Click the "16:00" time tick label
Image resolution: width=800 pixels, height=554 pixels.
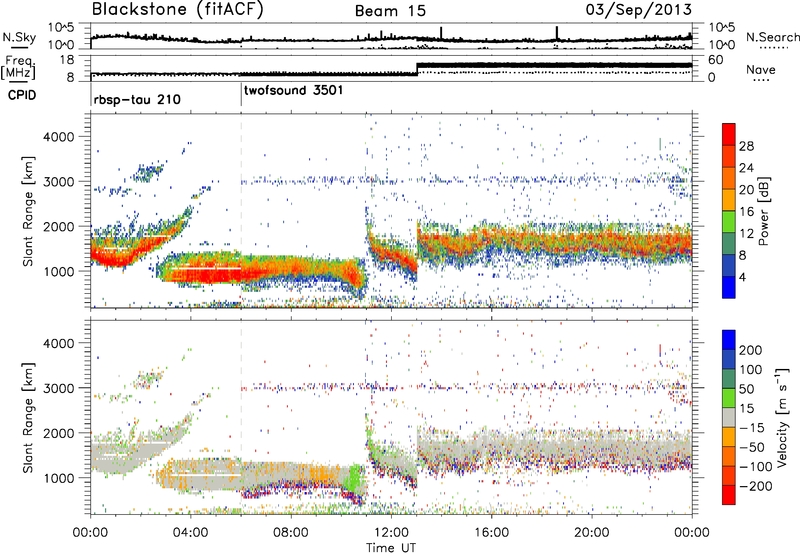click(x=491, y=533)
